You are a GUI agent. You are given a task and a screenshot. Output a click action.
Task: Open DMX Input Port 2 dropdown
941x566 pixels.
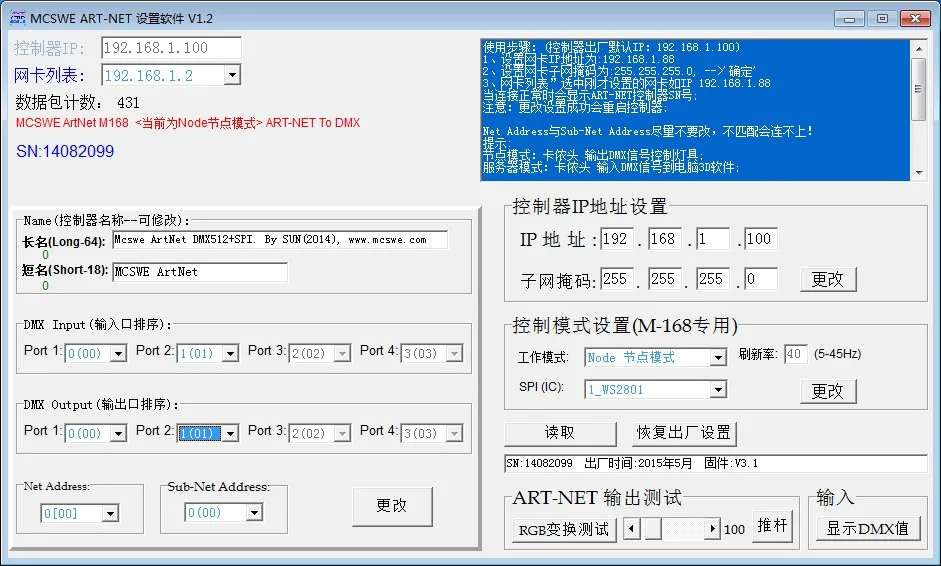(230, 354)
